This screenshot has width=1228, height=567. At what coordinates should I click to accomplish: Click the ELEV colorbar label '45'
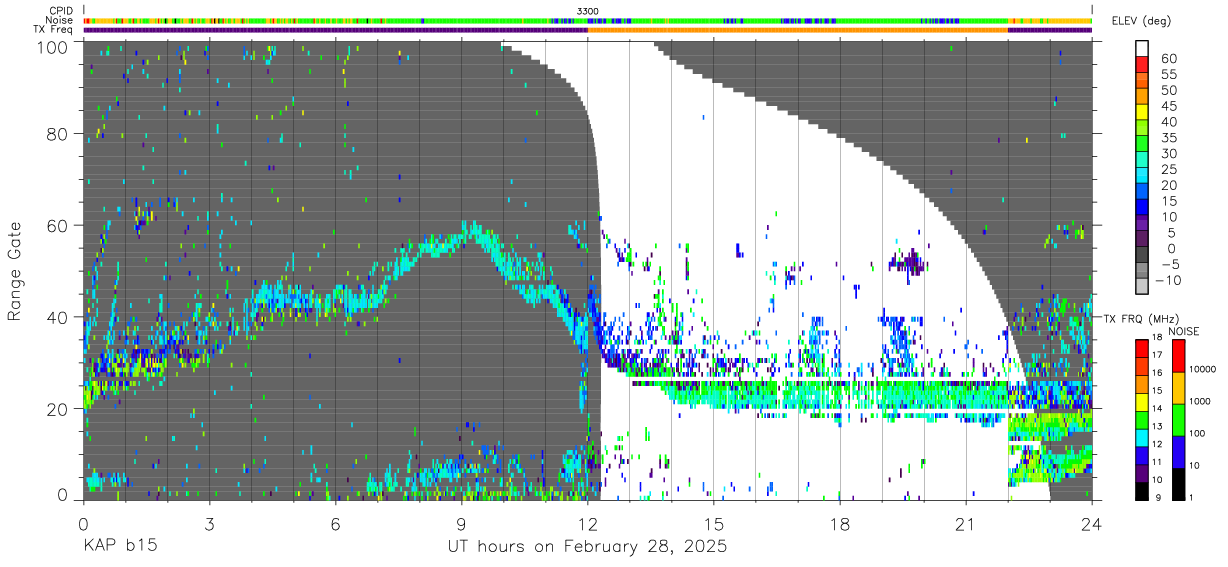(1168, 106)
